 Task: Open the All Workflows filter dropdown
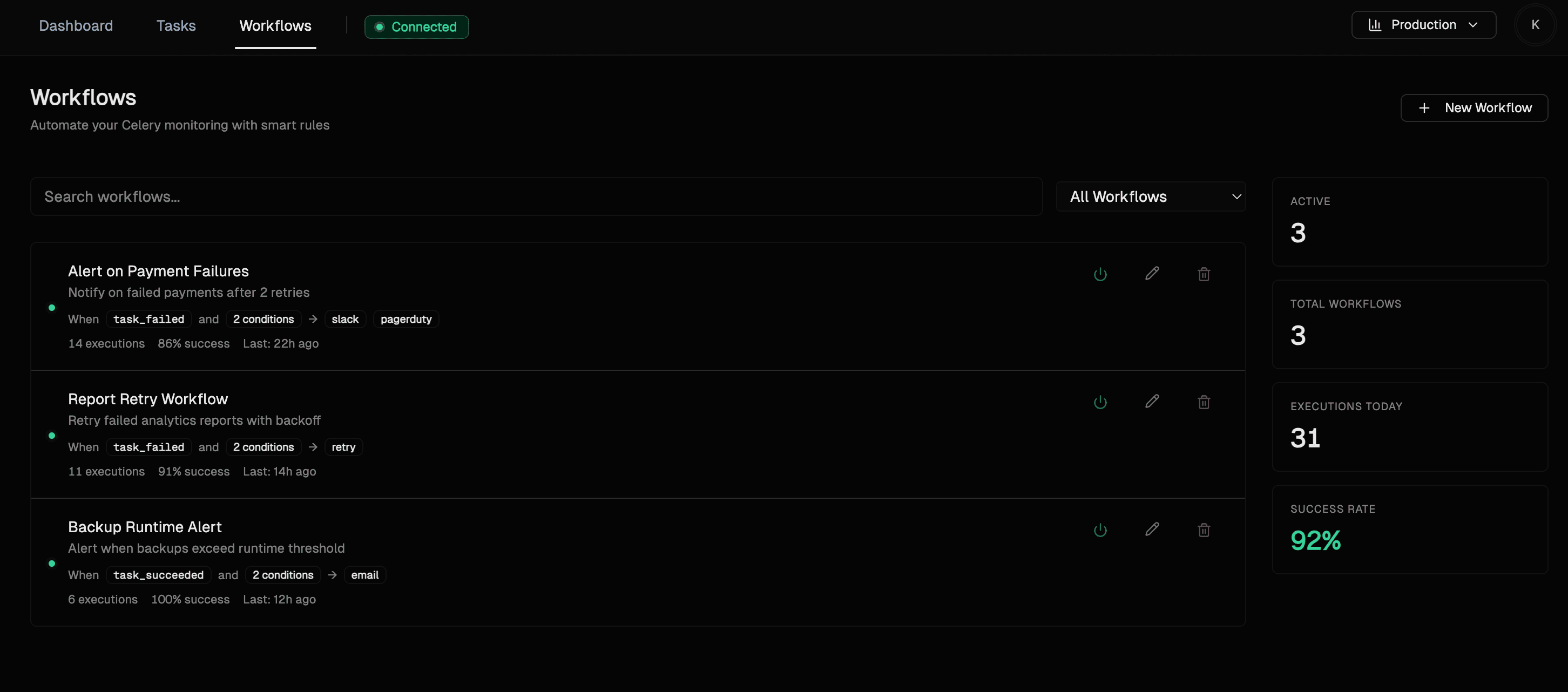1151,196
